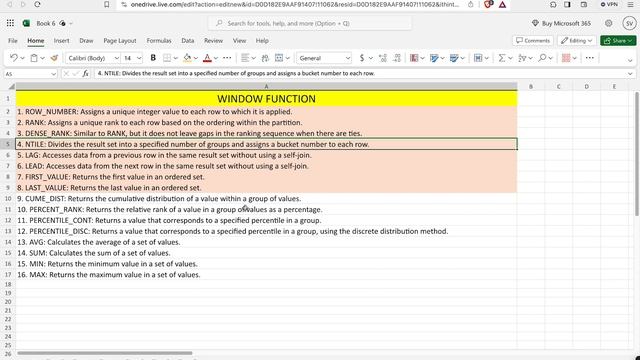Image resolution: width=640 pixels, height=360 pixels.
Task: Select the Format Painter brush
Action: coord(54,58)
